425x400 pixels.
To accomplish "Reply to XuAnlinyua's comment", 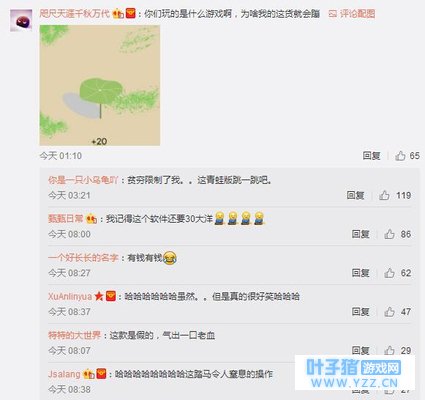I will (361, 312).
